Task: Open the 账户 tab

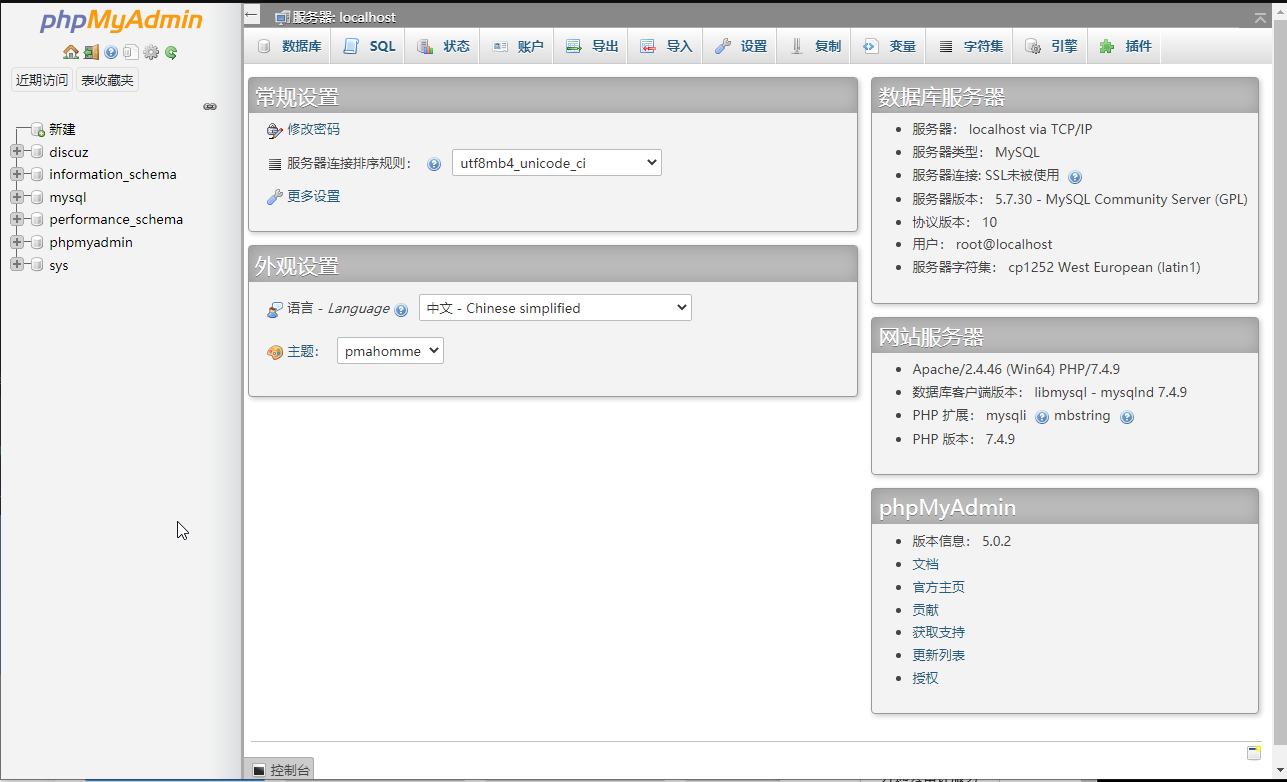Action: point(516,46)
